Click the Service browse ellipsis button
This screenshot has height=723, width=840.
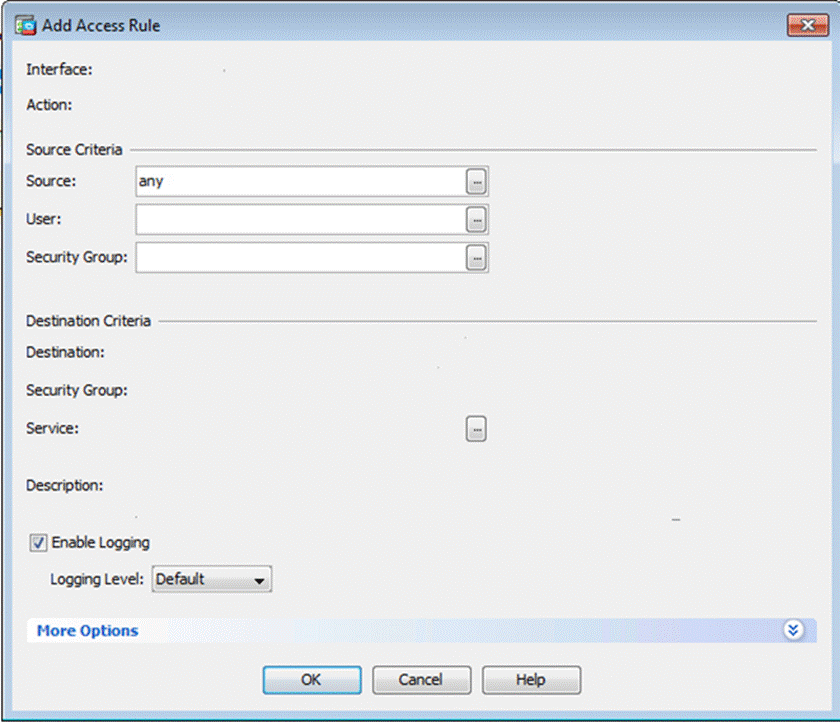tap(476, 429)
